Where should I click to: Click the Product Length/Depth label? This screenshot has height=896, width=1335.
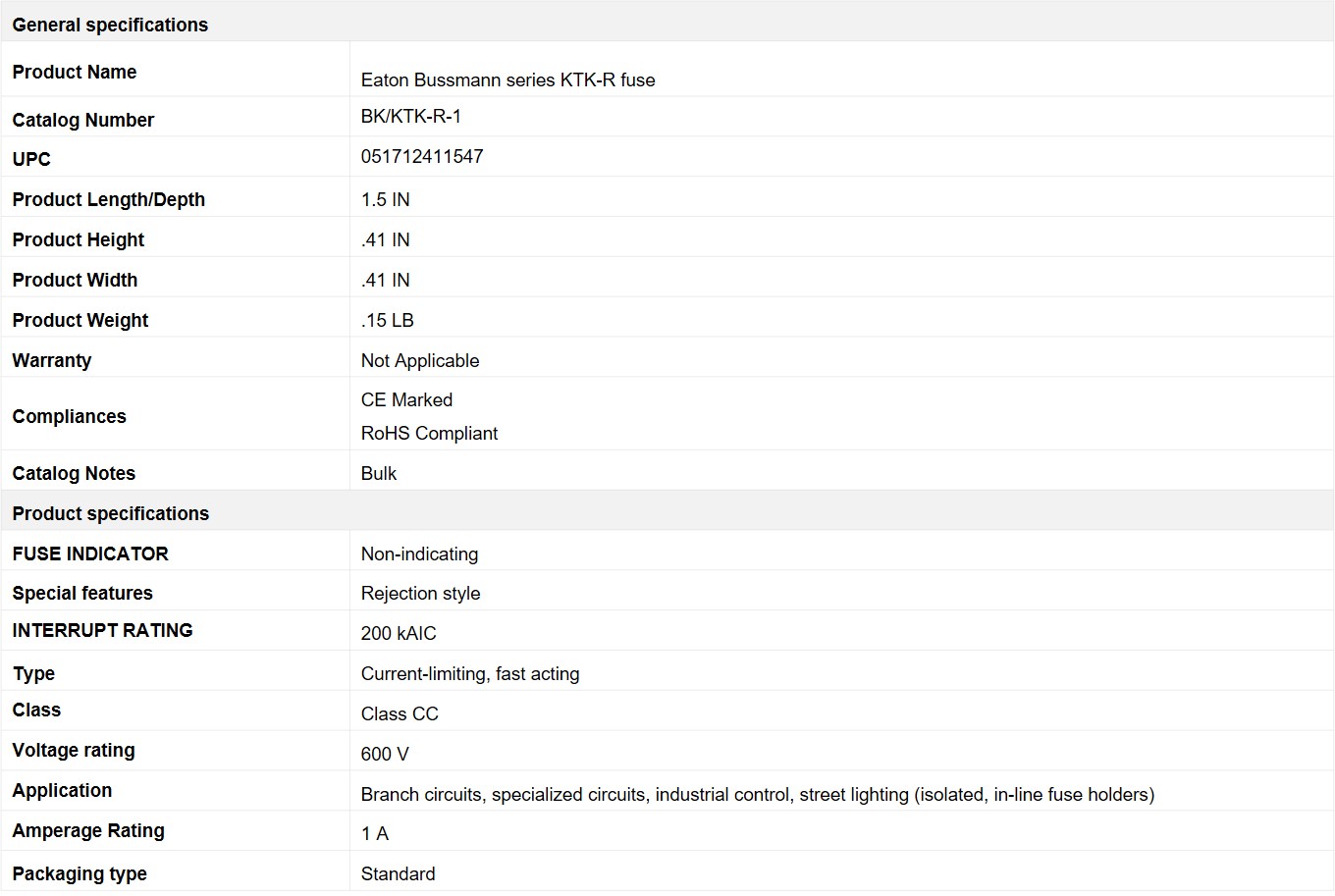109,199
